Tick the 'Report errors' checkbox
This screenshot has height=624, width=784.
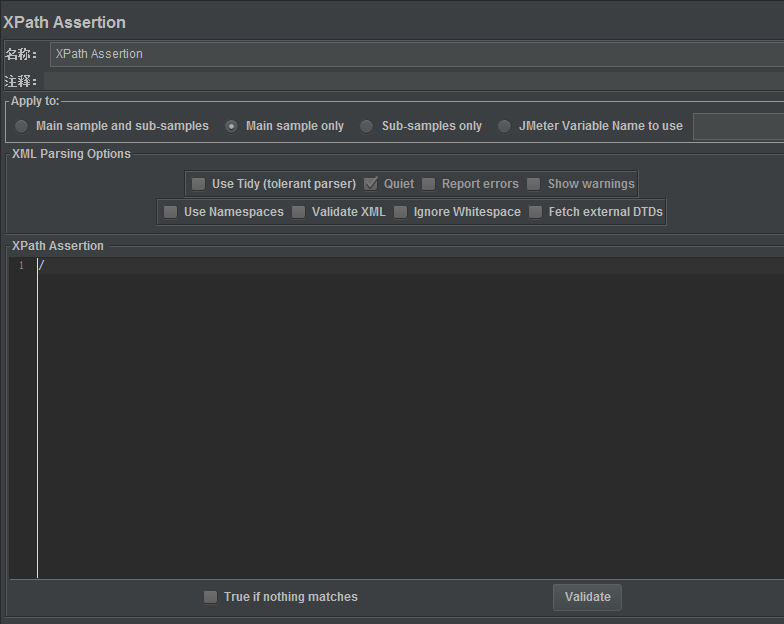(429, 184)
